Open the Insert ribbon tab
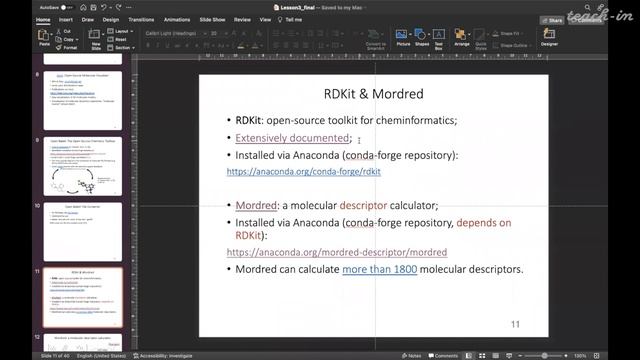The image size is (640, 360). [x=66, y=20]
